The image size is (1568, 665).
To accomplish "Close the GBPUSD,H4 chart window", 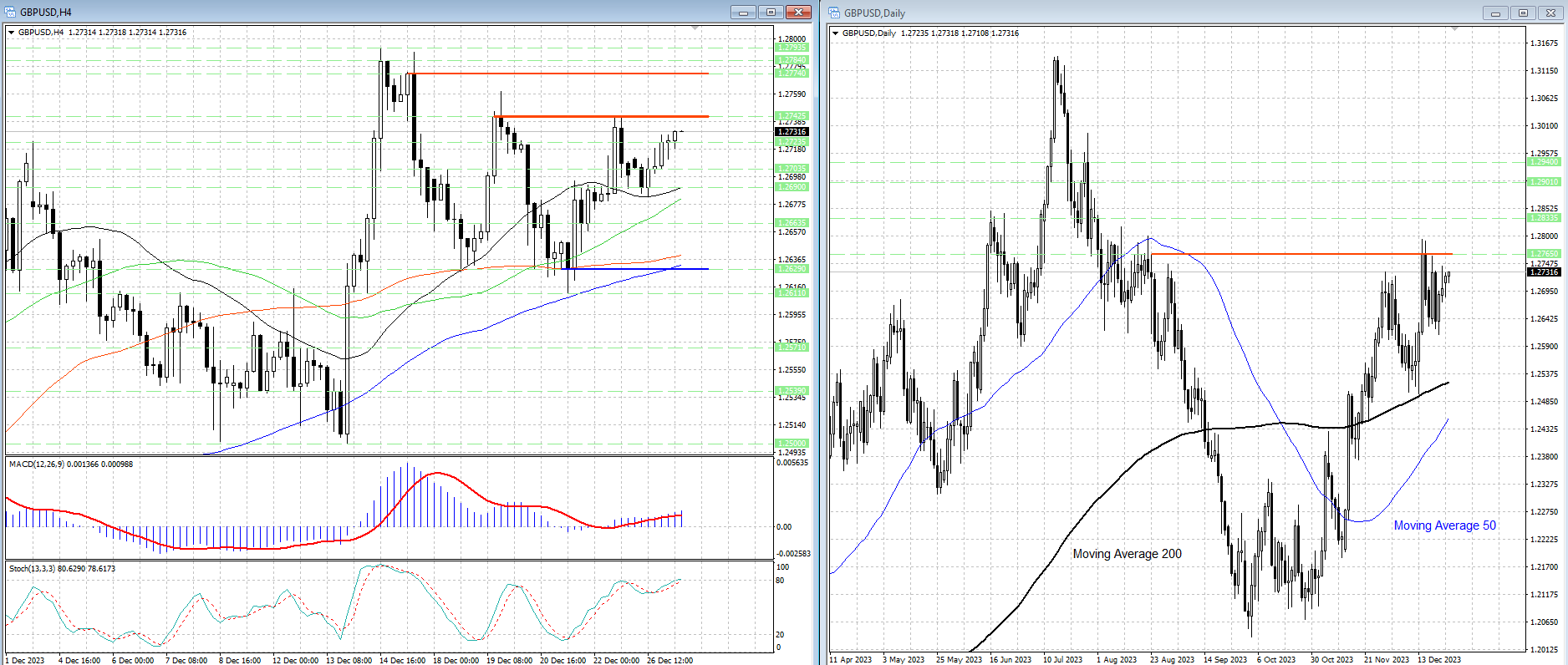I will (799, 12).
